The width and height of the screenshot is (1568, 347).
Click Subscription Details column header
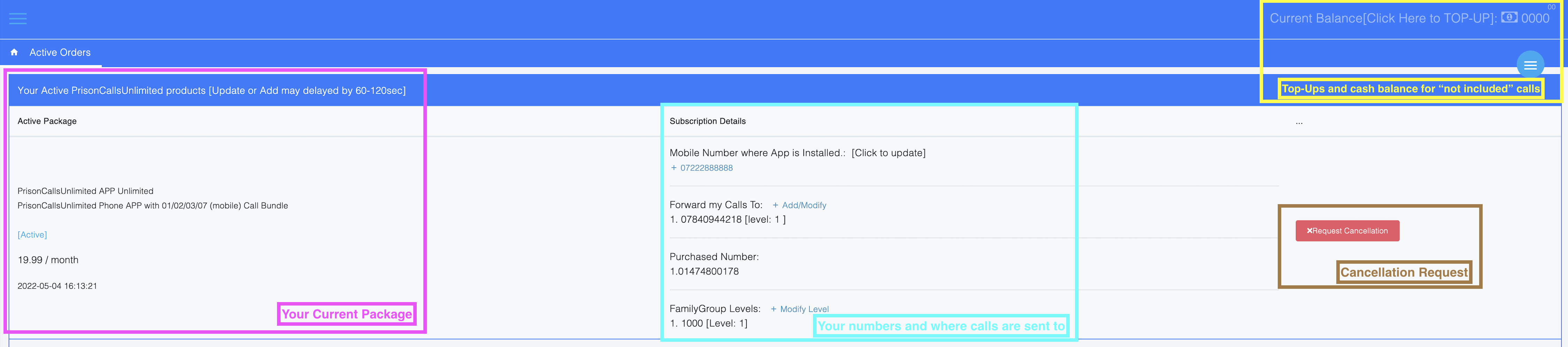(707, 121)
